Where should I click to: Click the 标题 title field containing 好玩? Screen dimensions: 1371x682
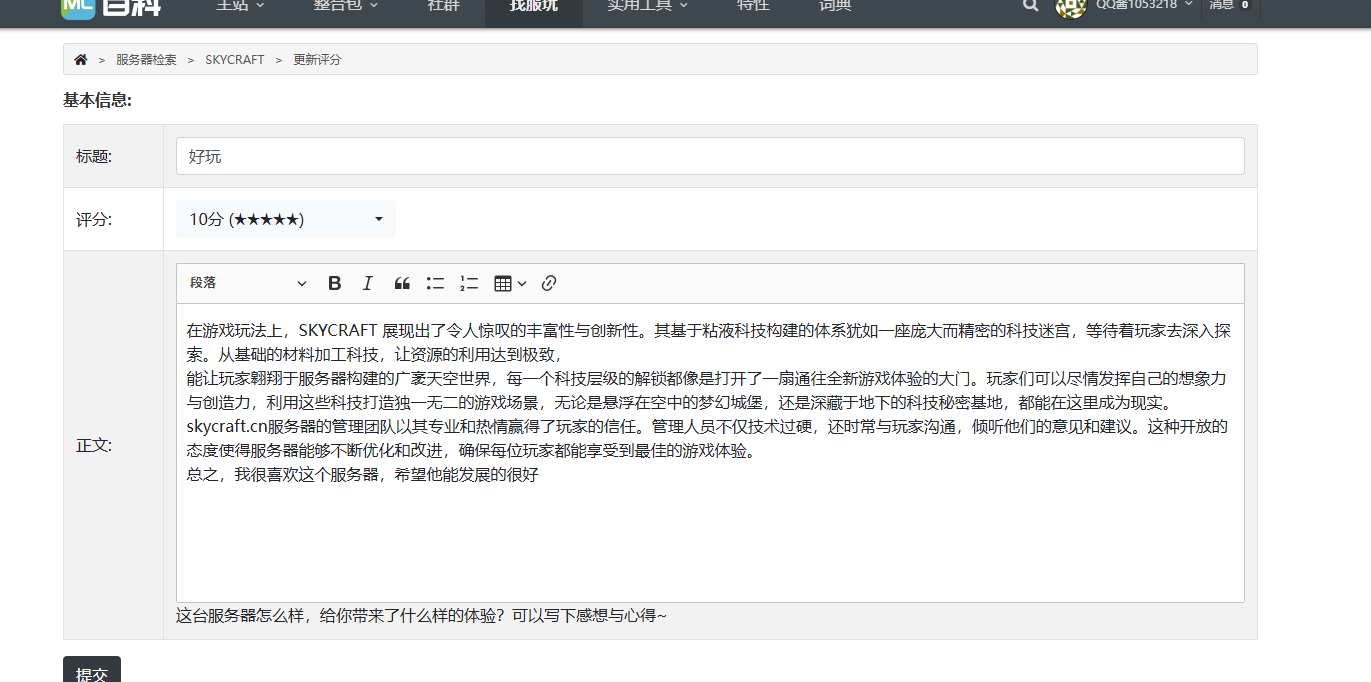pyautogui.click(x=710, y=156)
